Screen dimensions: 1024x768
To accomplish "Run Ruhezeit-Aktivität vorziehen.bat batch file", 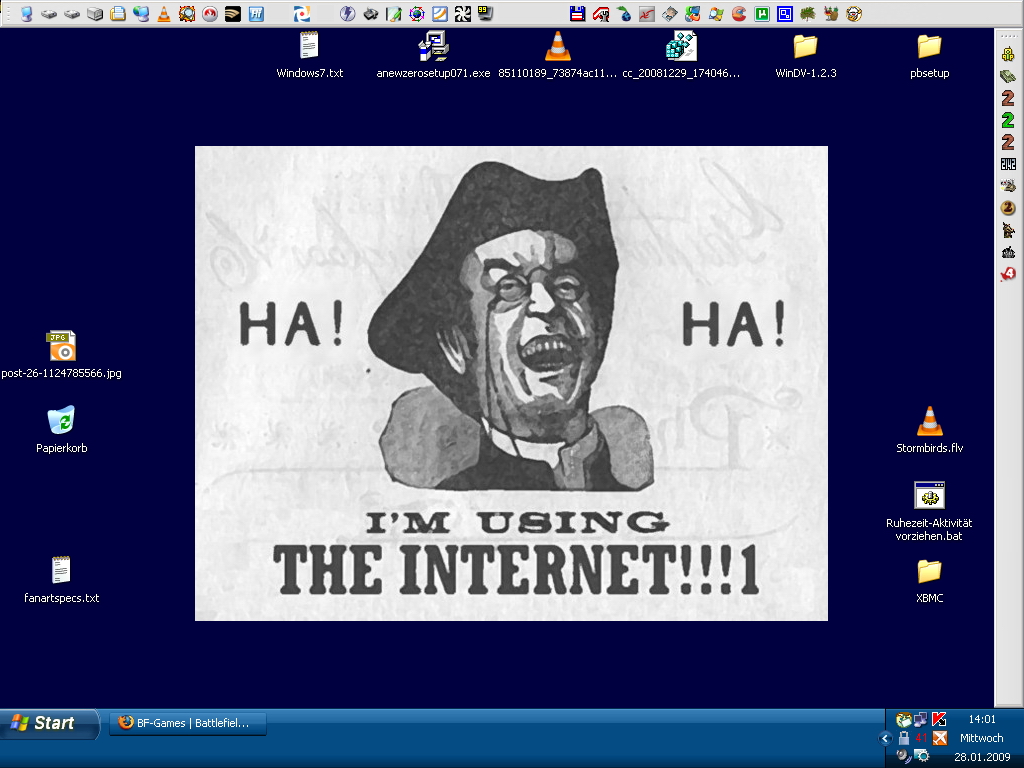I will point(929,511).
